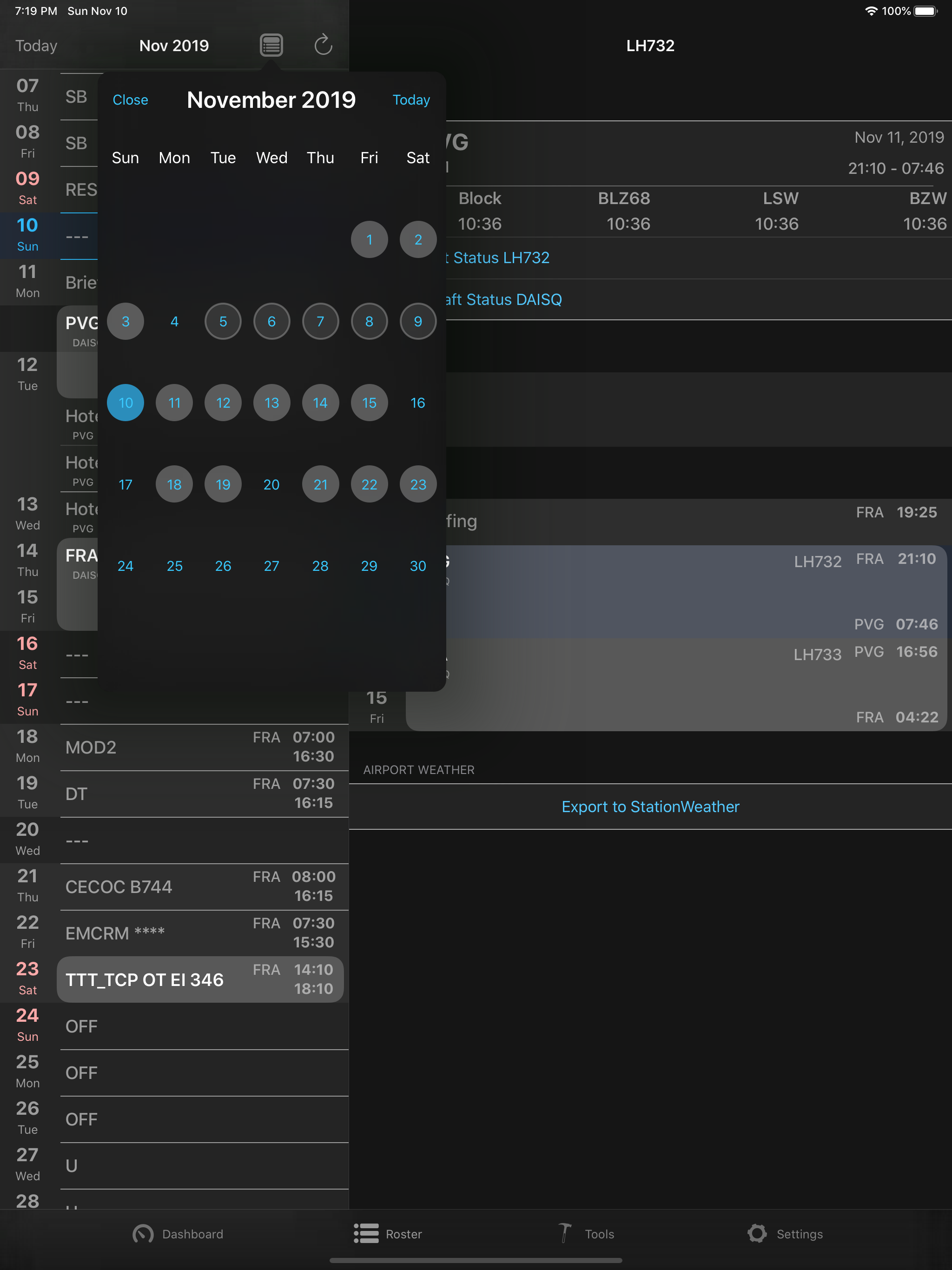Tap the BLZ68 10:36 value

(x=628, y=224)
